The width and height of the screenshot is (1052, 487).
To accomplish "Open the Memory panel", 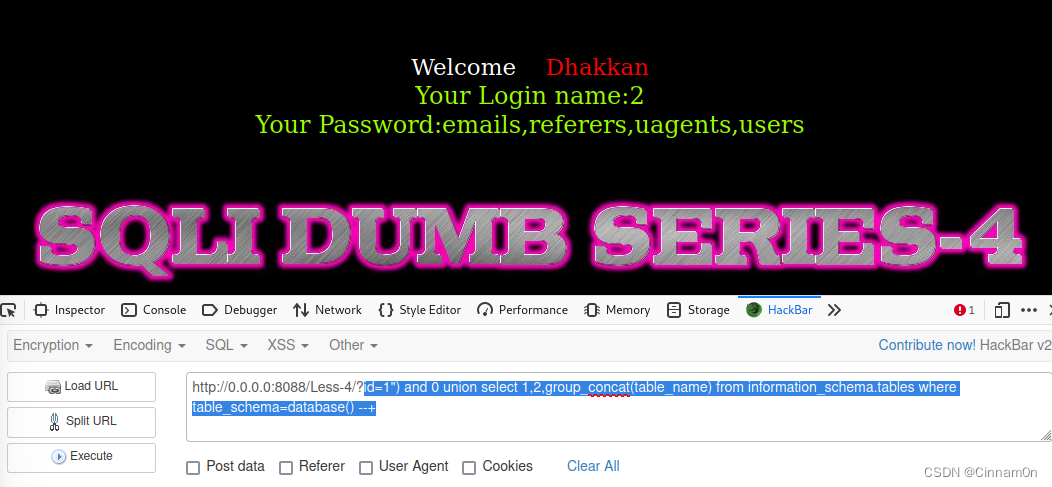I will point(617,310).
